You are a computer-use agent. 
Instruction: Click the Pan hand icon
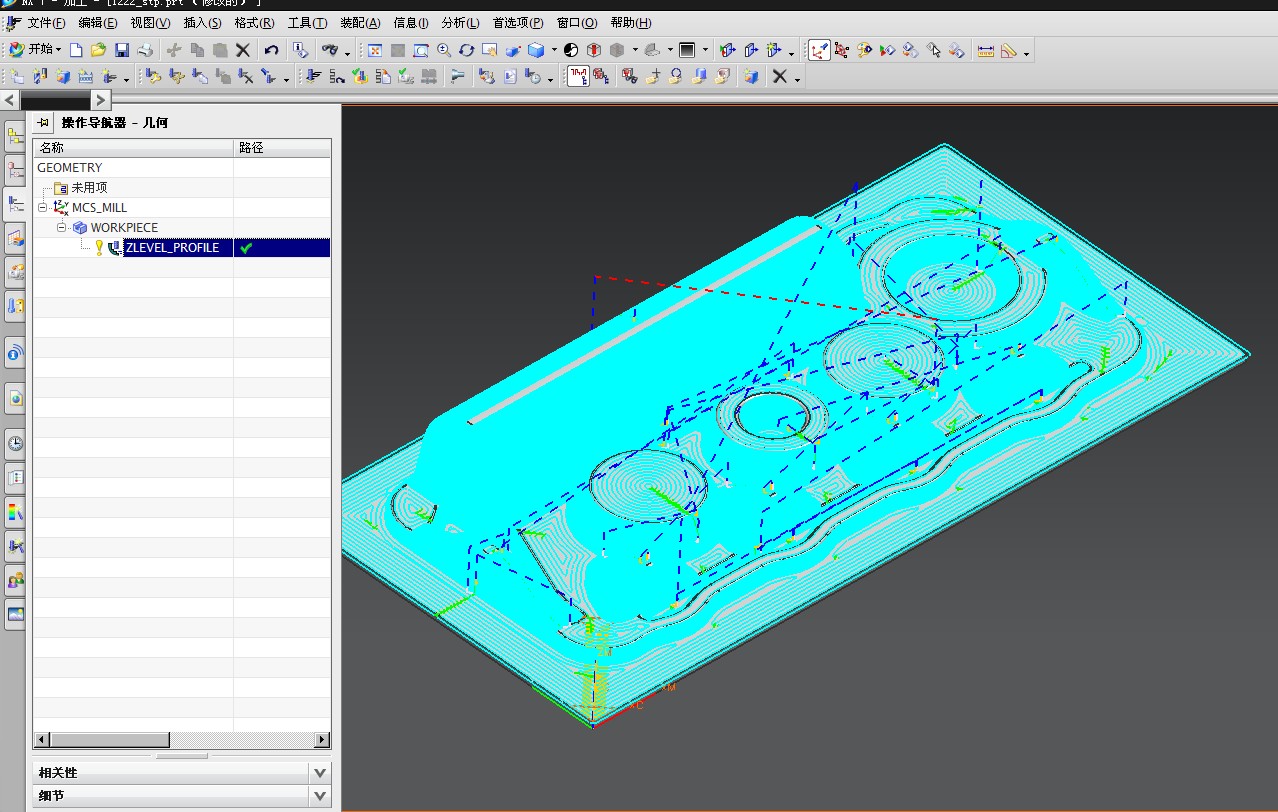pyautogui.click(x=489, y=49)
